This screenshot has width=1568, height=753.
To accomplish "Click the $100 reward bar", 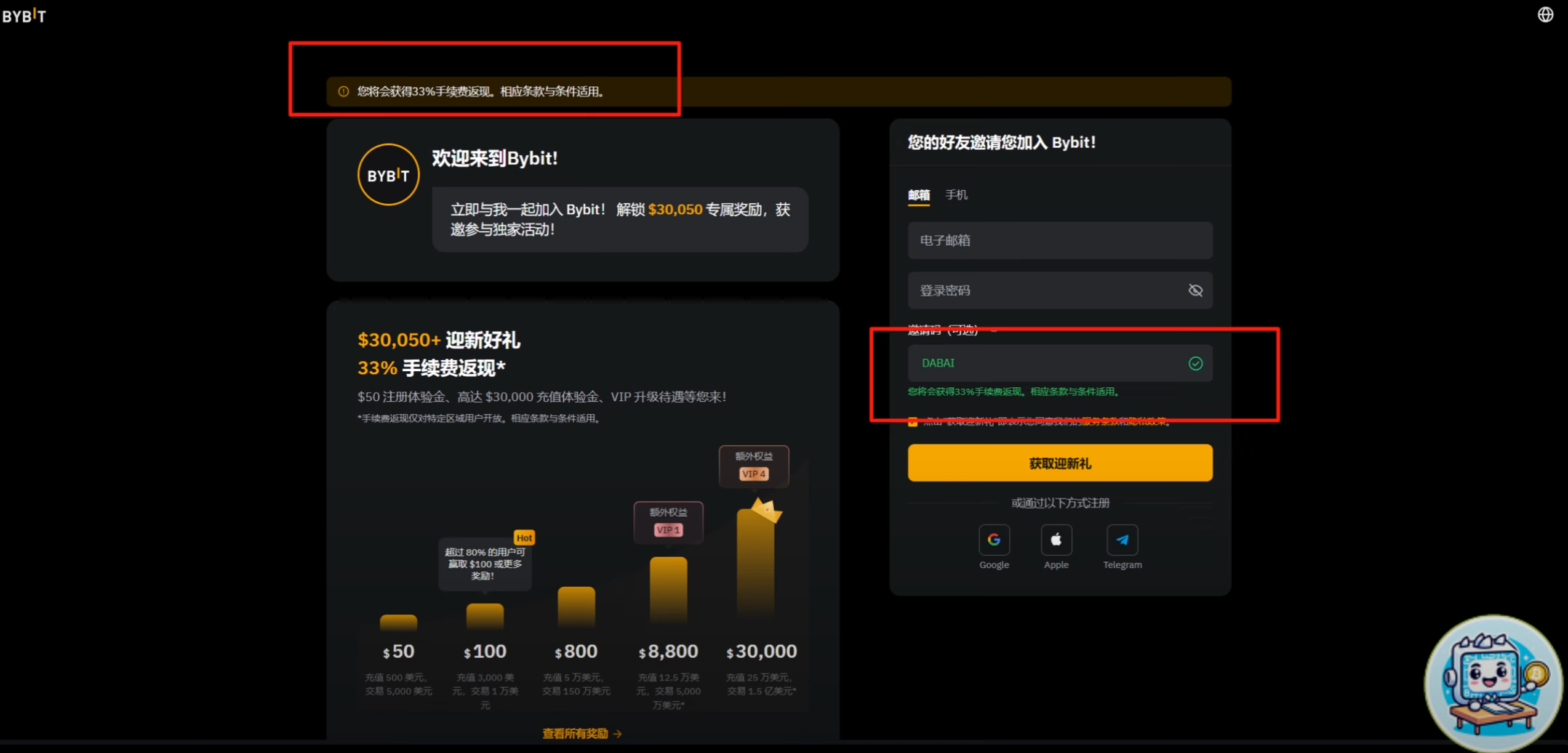I will pos(485,616).
